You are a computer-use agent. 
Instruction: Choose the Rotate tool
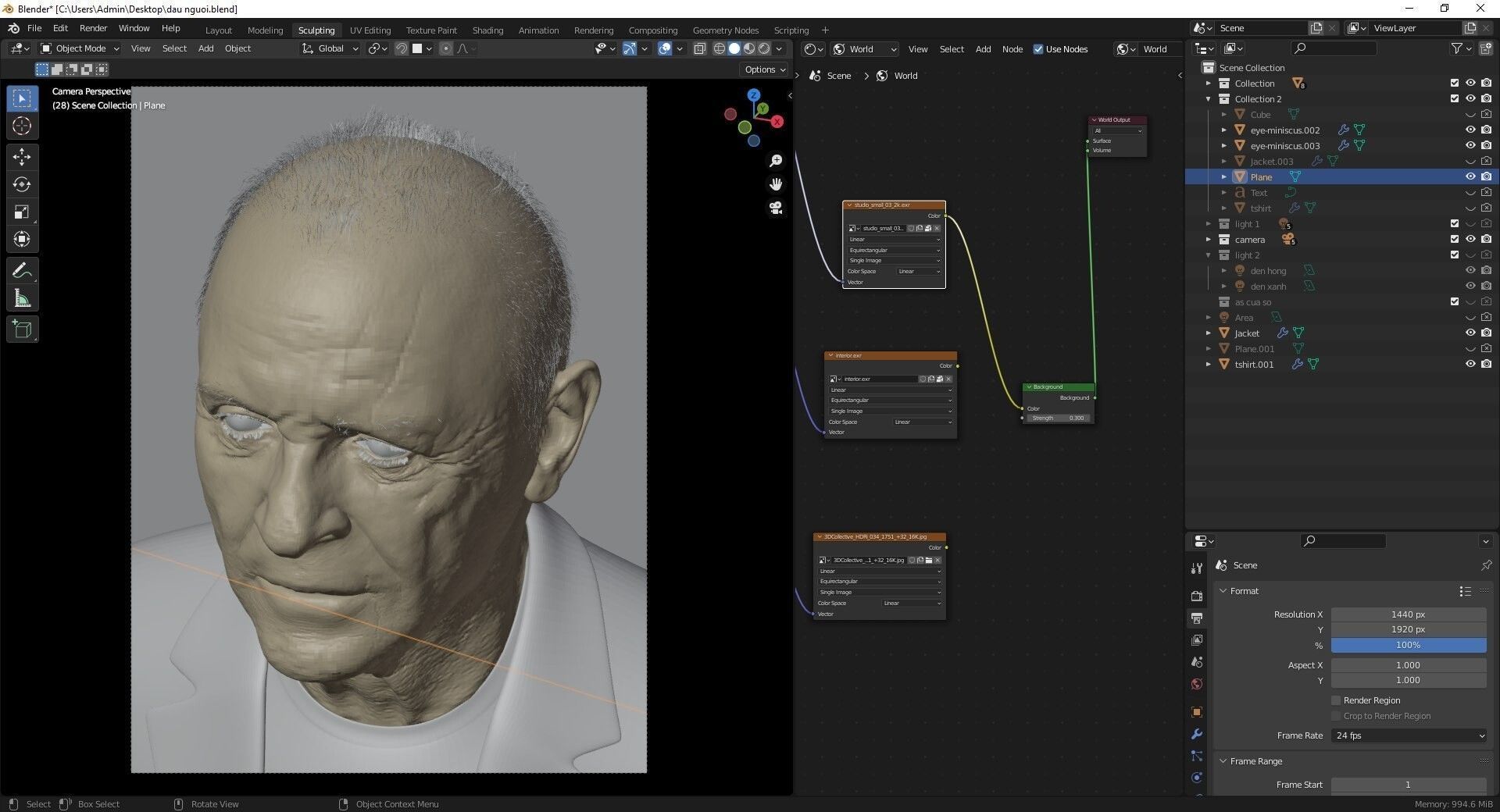(x=22, y=184)
